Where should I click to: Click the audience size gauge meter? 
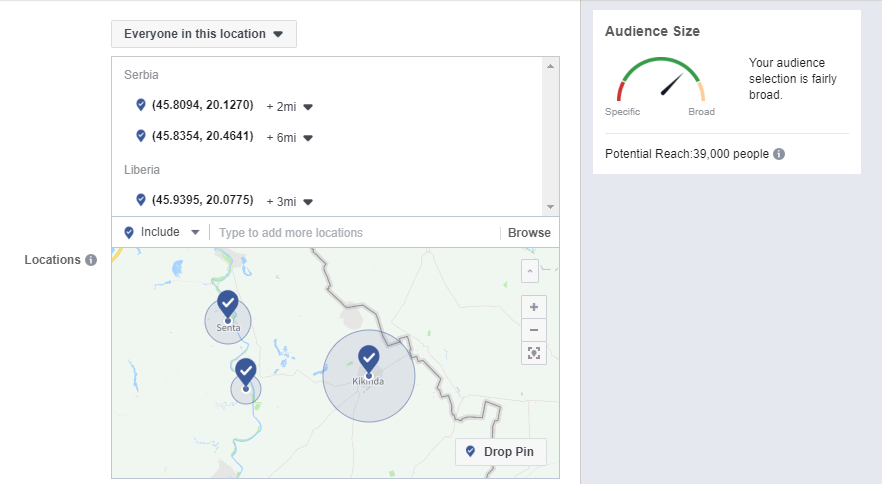tap(661, 80)
